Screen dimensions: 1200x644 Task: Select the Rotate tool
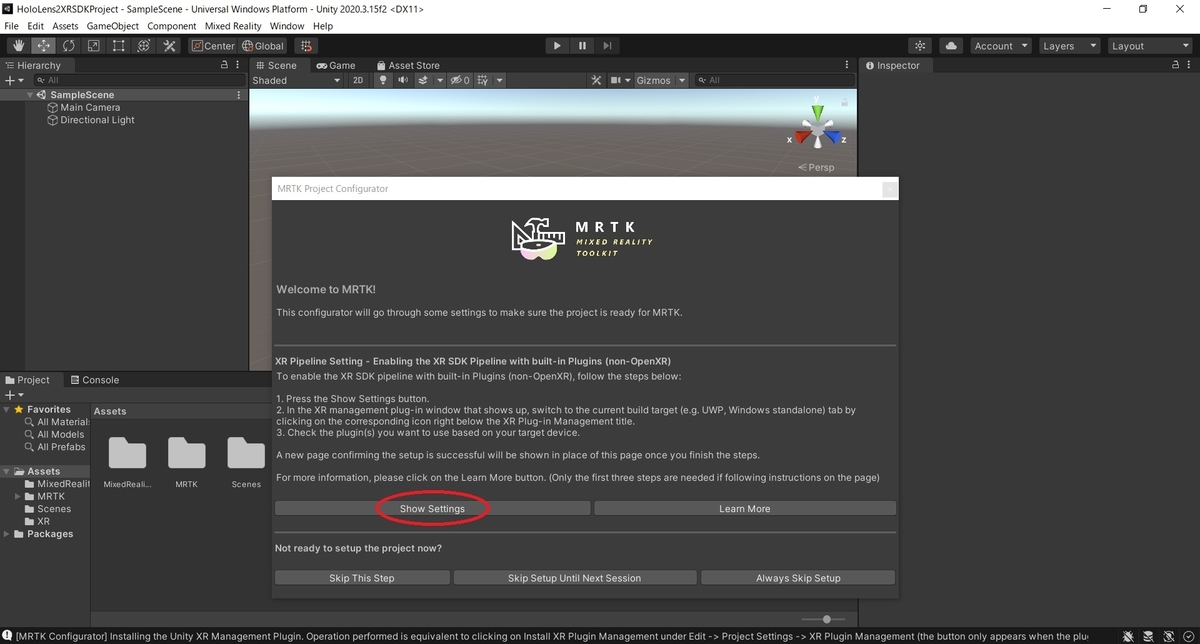[69, 45]
